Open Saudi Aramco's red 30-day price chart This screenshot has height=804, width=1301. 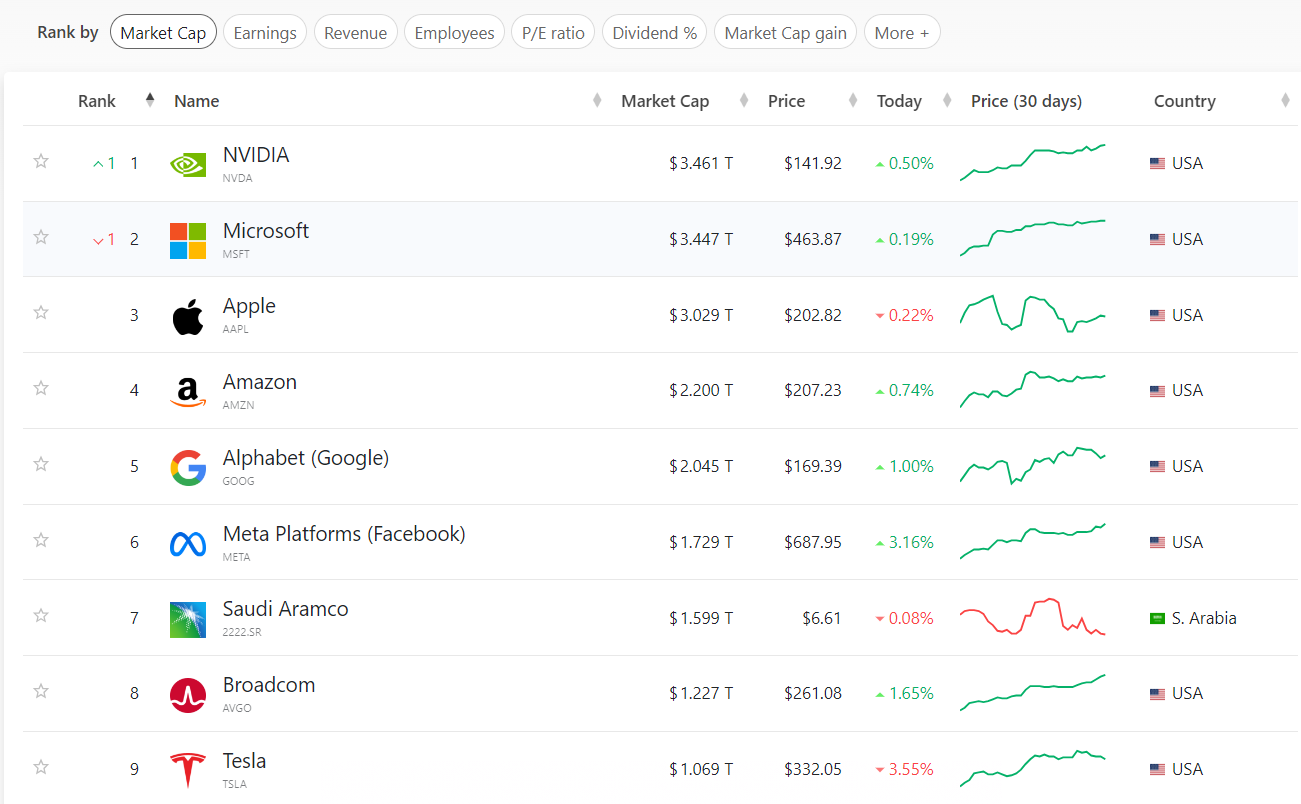pos(1032,617)
